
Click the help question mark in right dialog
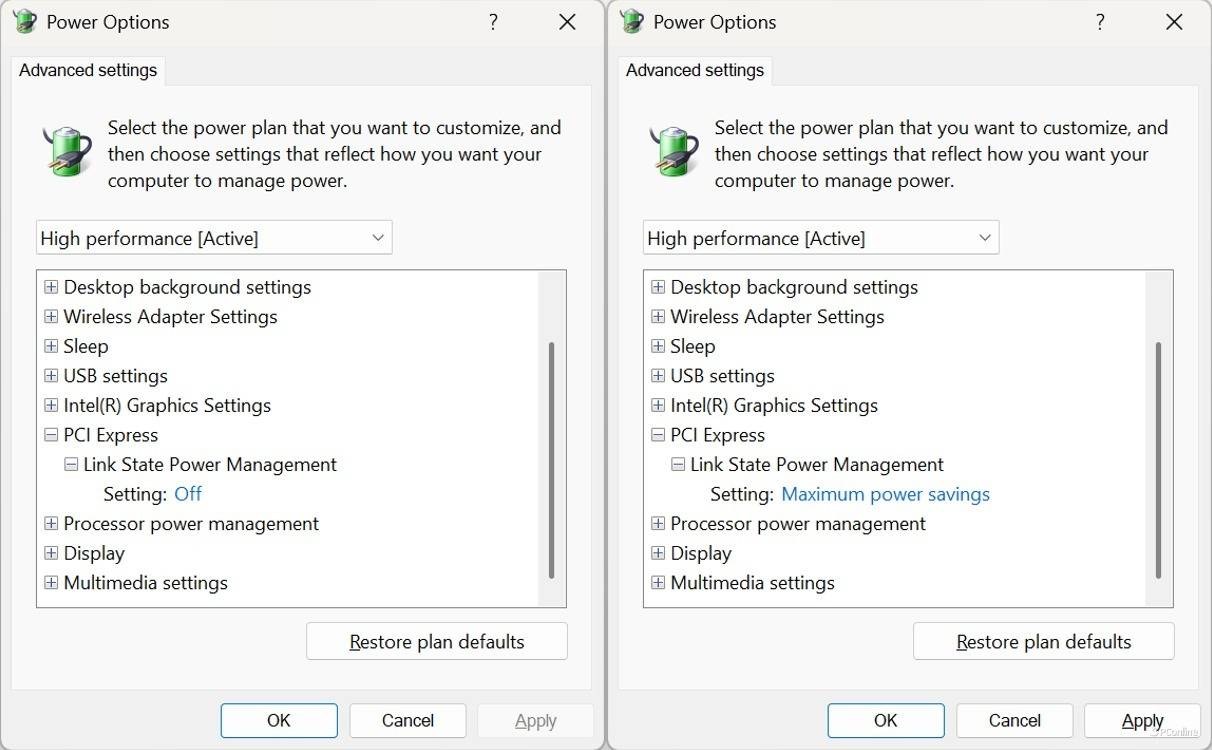click(1100, 22)
